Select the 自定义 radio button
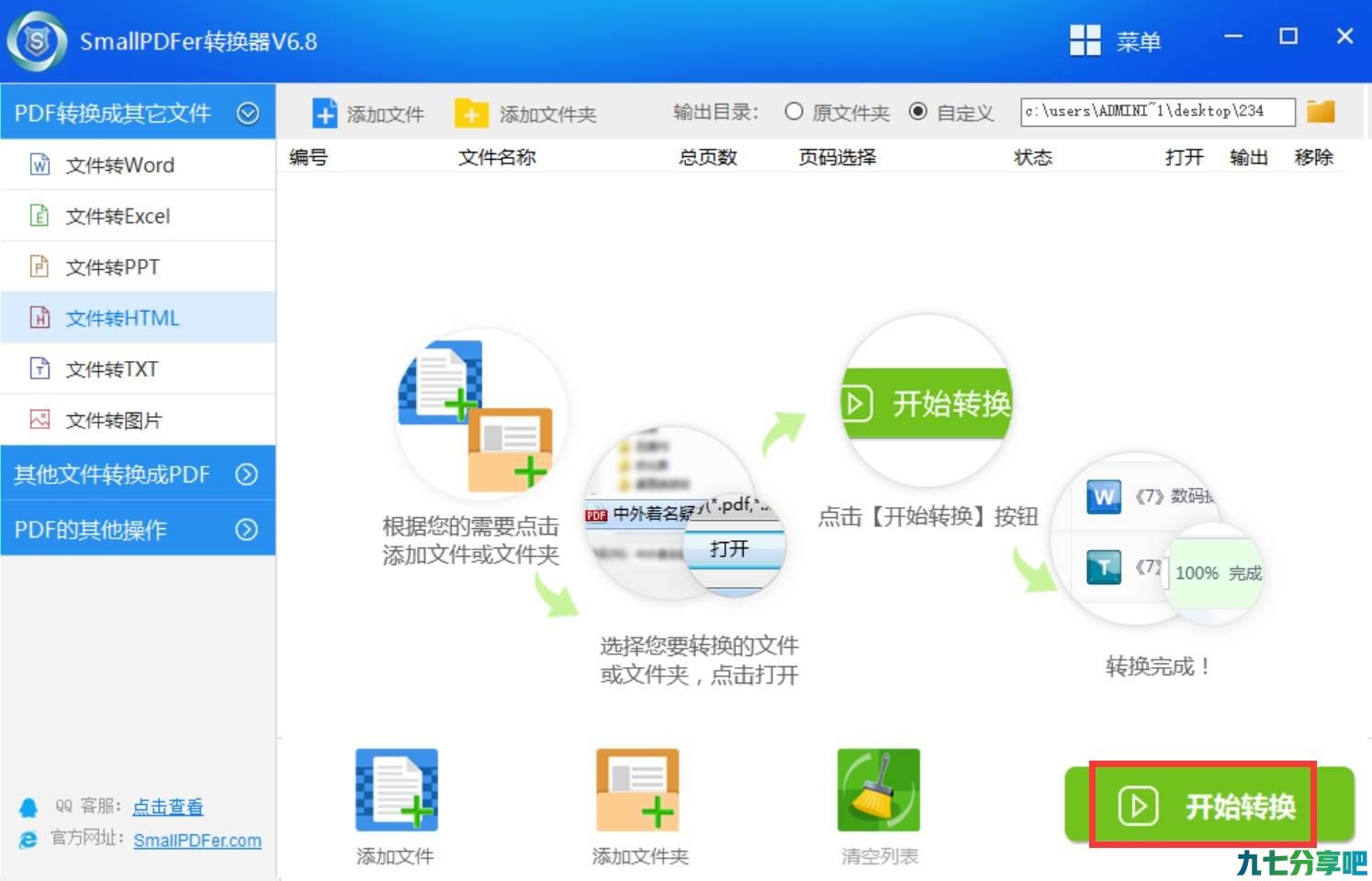 917,111
